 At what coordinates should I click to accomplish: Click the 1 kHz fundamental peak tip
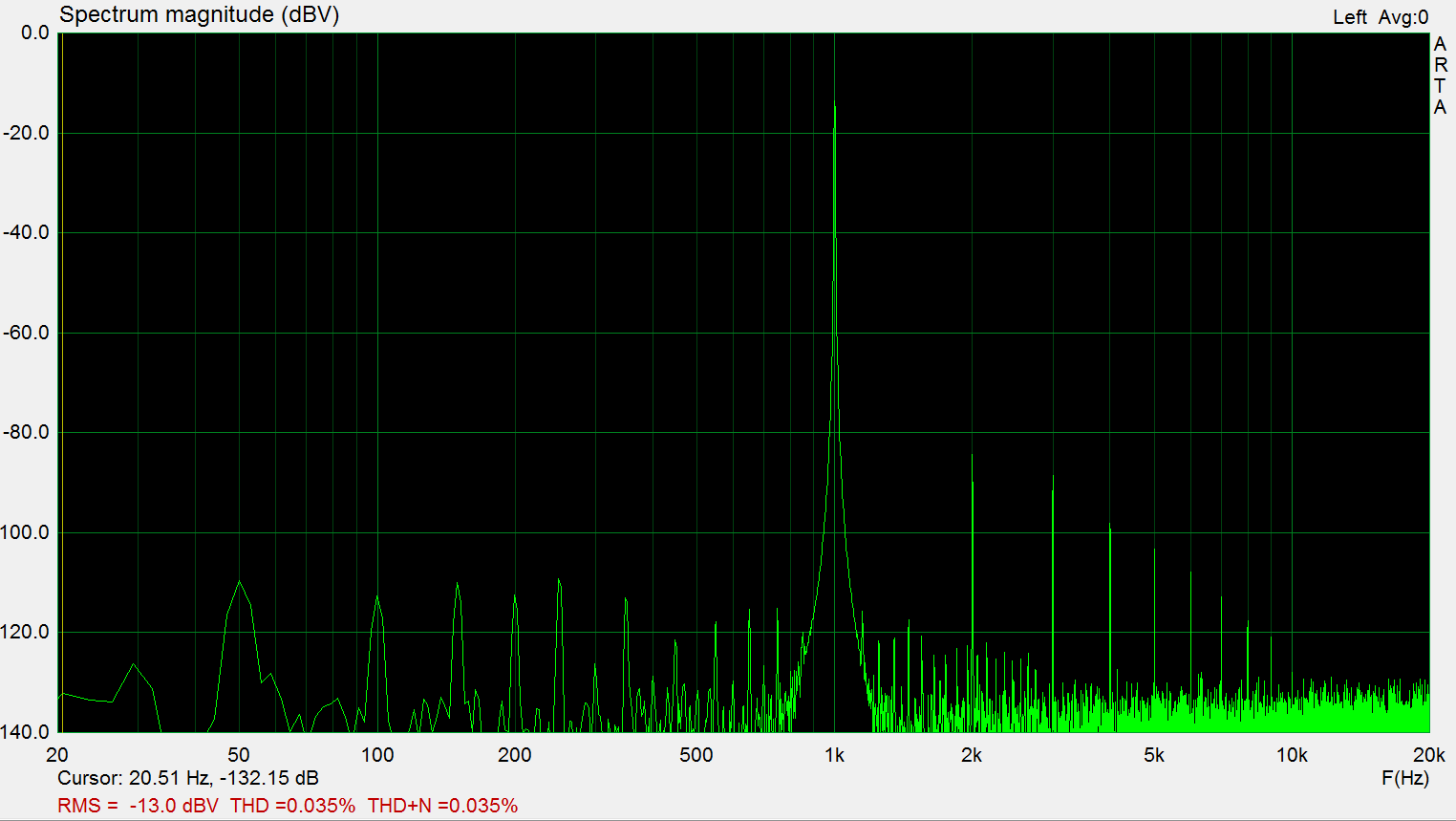tap(835, 103)
